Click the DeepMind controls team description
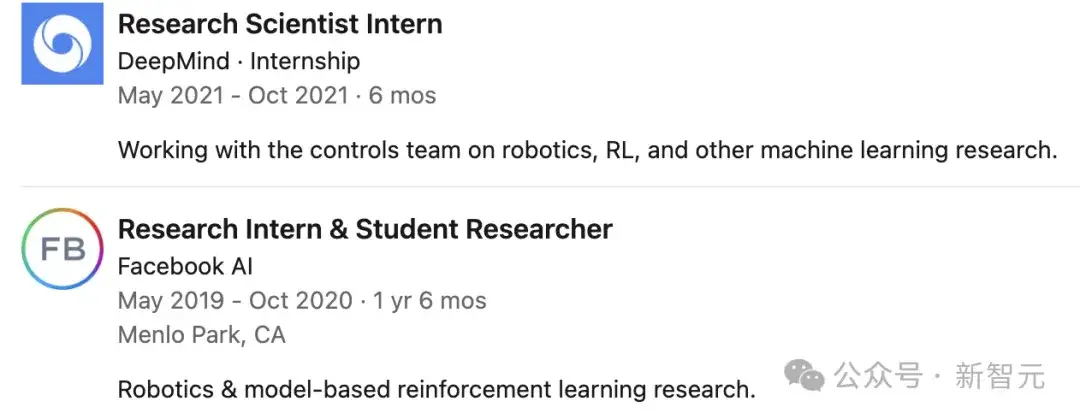This screenshot has height=419, width=1080. click(588, 150)
